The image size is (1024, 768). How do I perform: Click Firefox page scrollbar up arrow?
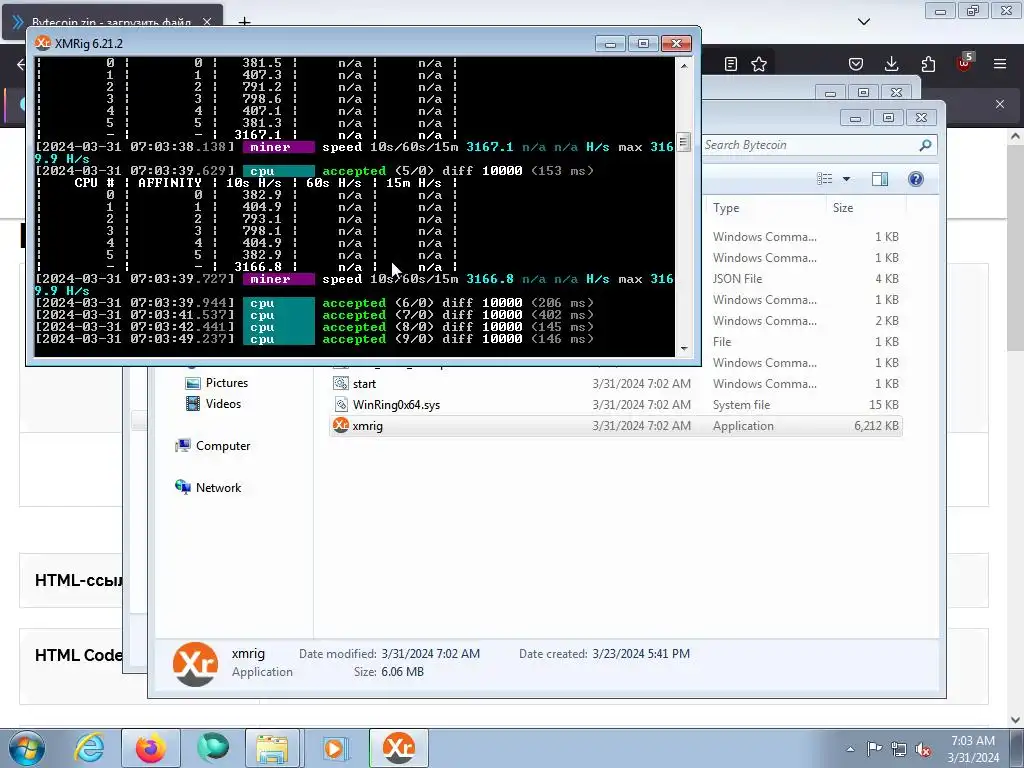tap(1016, 136)
